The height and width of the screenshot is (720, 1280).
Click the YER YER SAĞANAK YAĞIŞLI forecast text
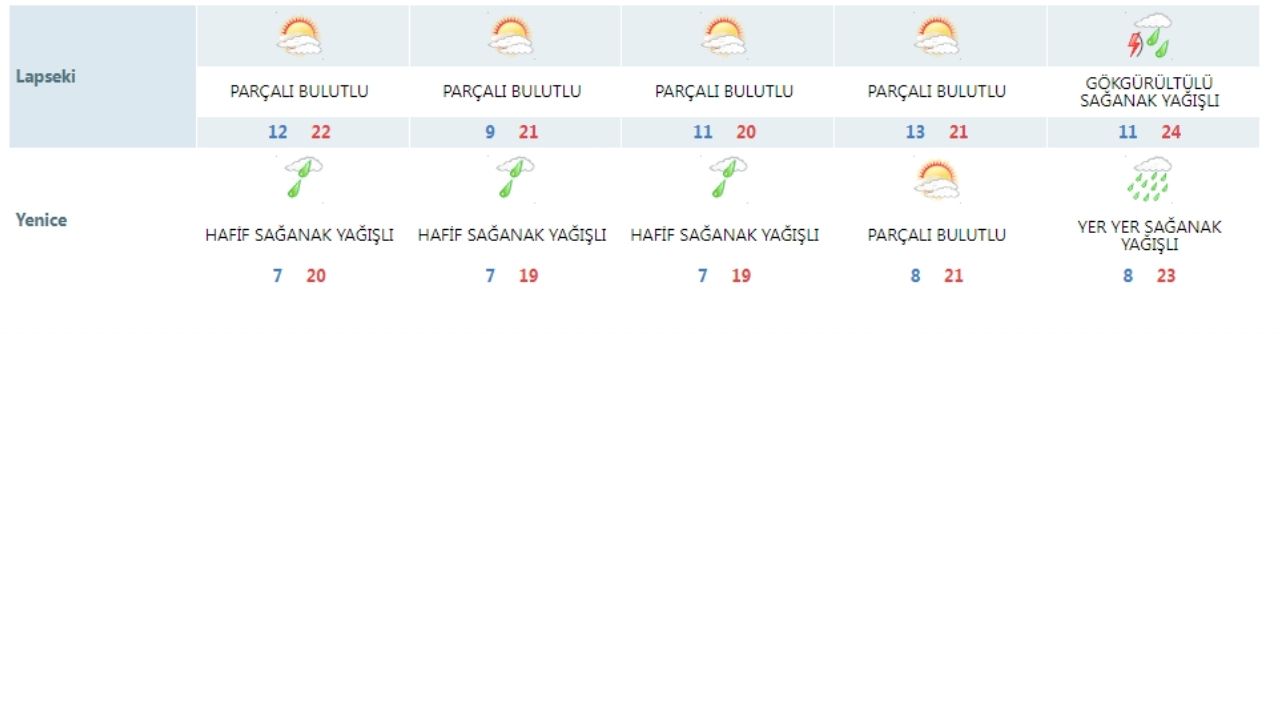click(1149, 235)
